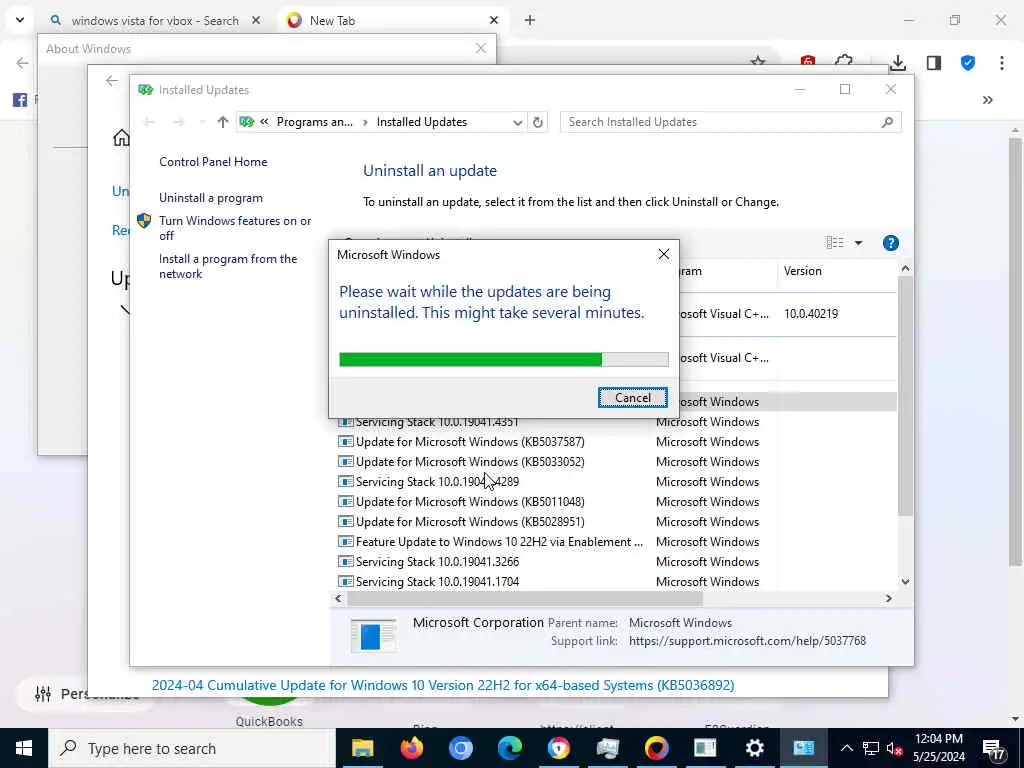
Task: Open browser extensions puzzle icon
Action: coord(844,62)
